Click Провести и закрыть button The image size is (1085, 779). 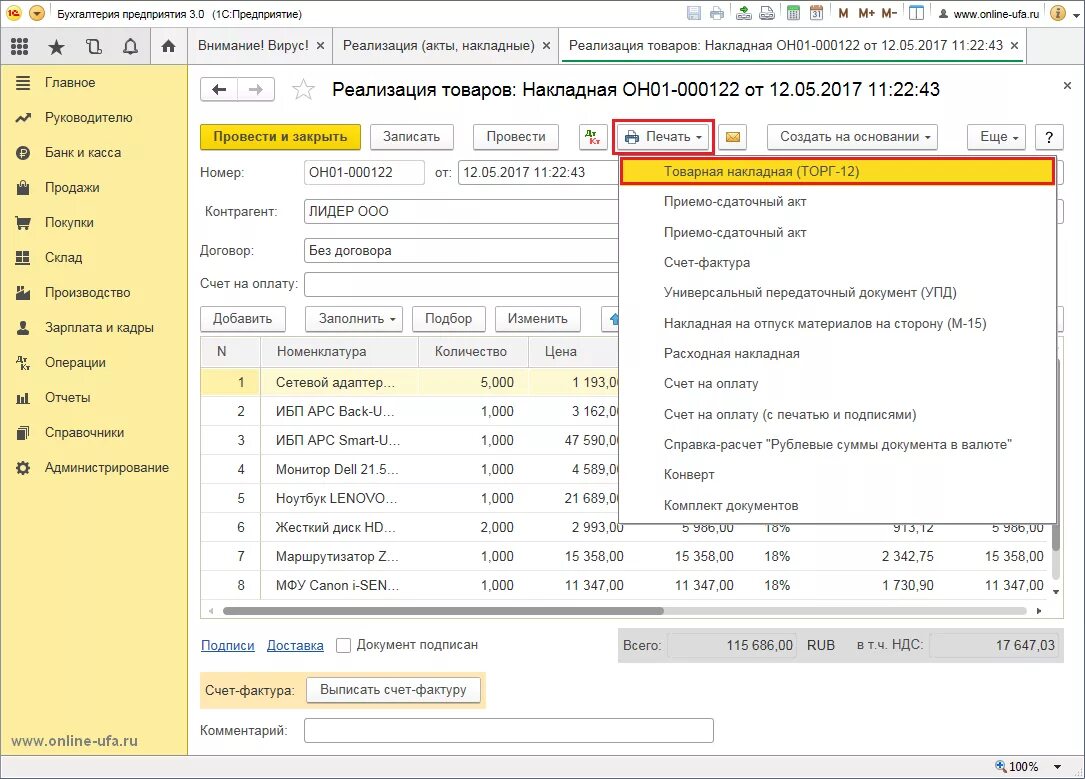tap(280, 137)
